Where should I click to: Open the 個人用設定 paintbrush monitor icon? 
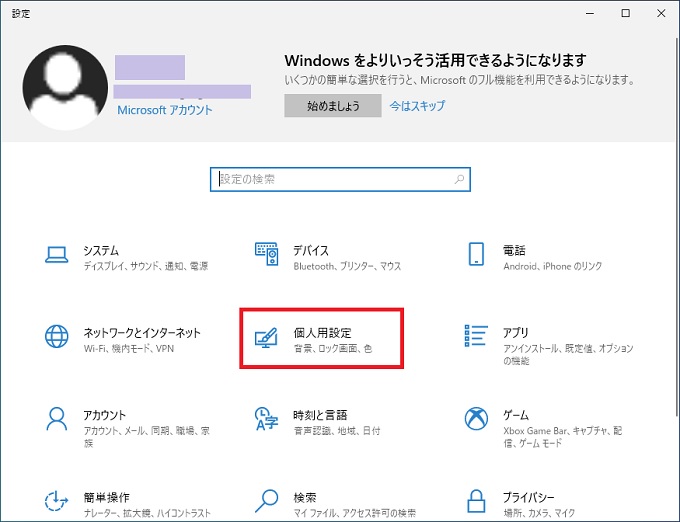click(266, 337)
